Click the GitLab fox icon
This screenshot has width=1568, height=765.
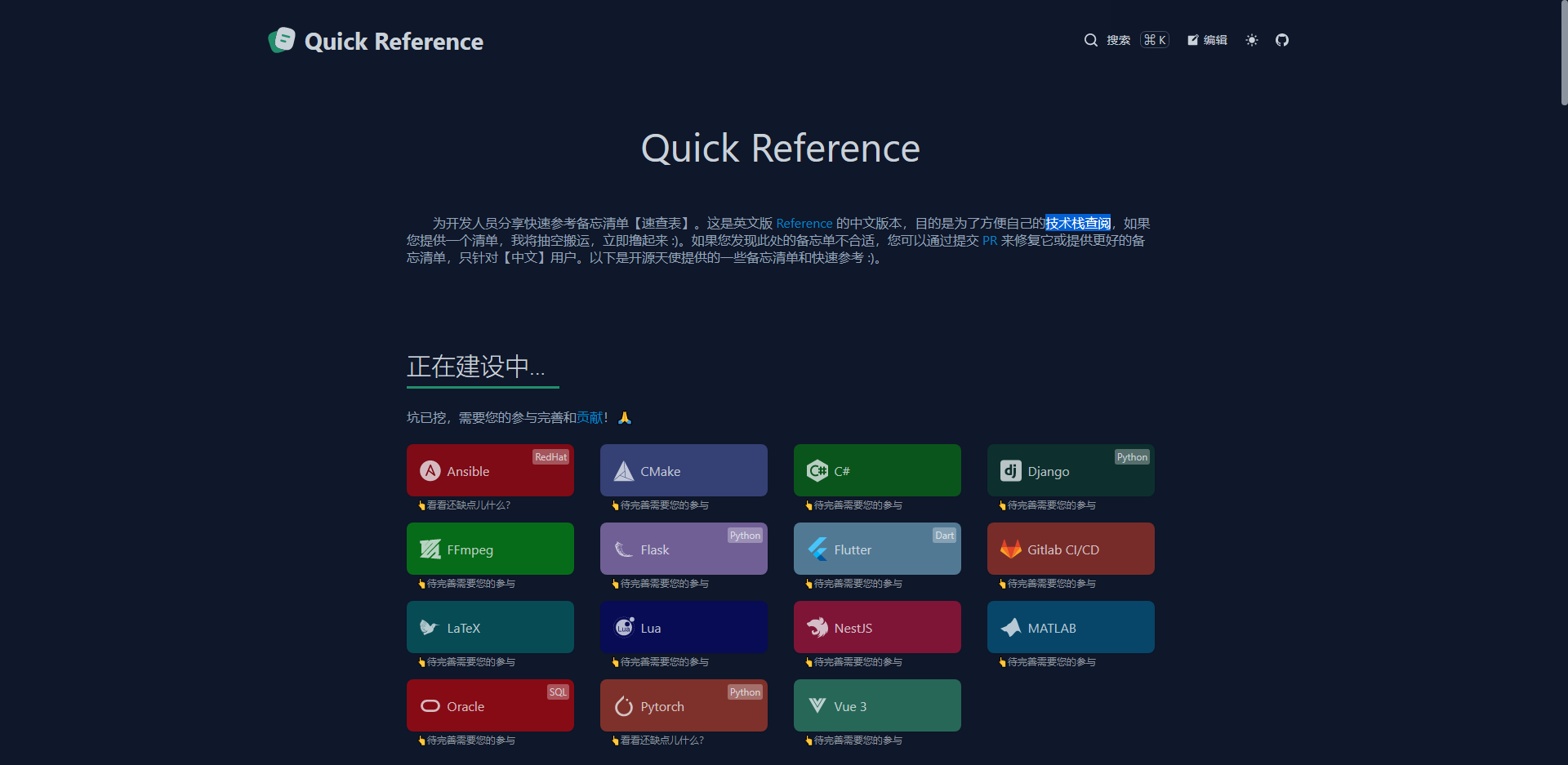pos(1011,549)
